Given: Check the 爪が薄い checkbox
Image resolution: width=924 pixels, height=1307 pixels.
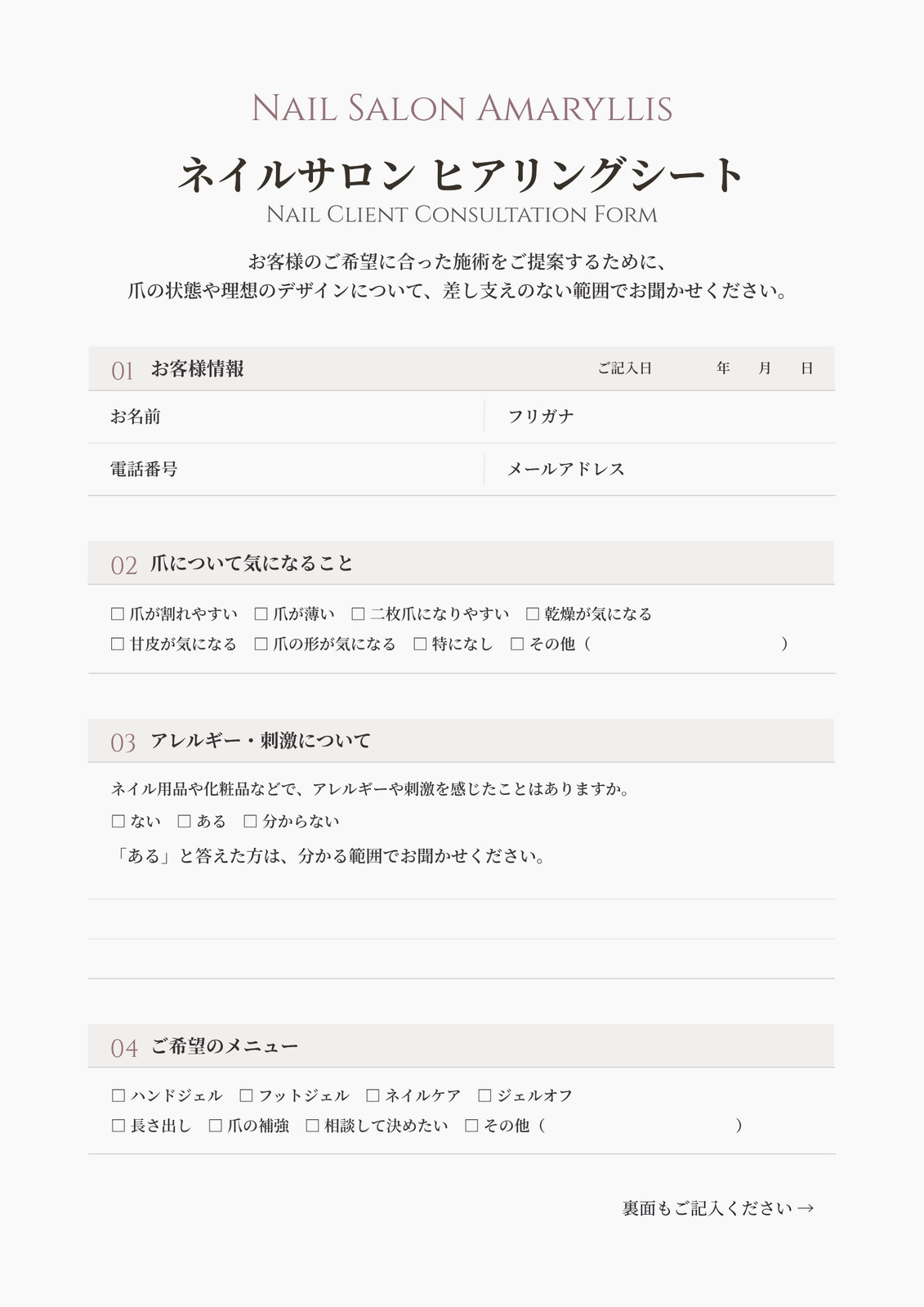Looking at the screenshot, I should [261, 613].
